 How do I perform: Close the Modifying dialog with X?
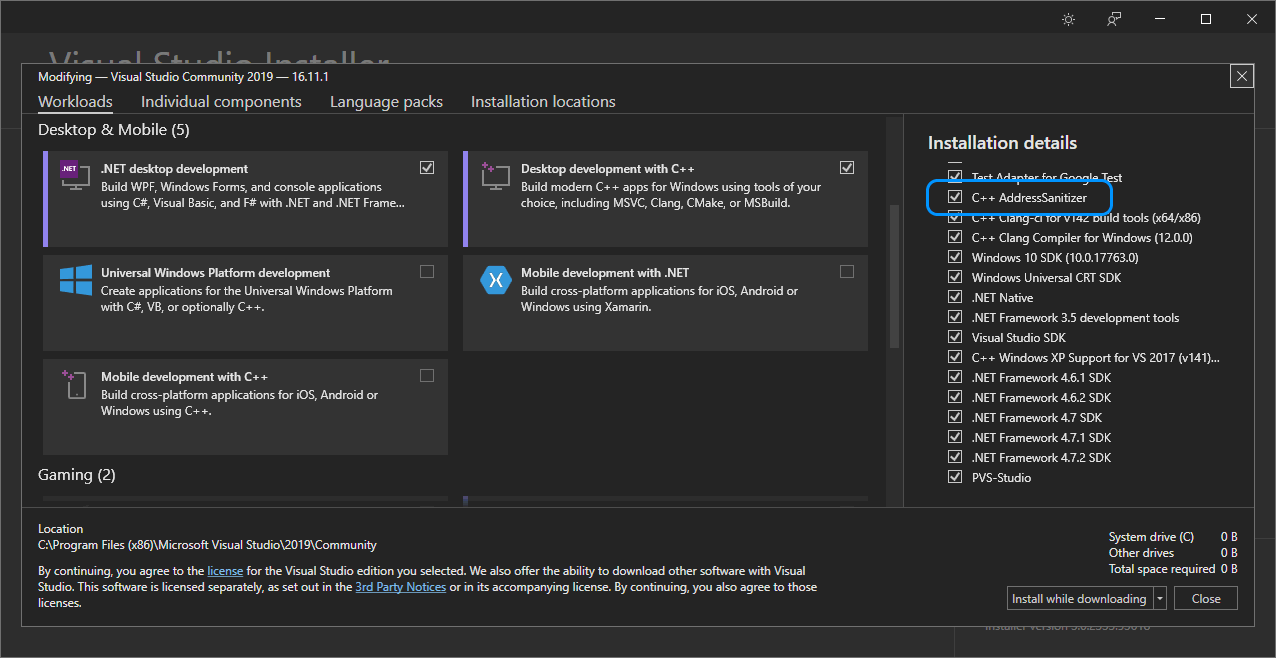[x=1241, y=76]
